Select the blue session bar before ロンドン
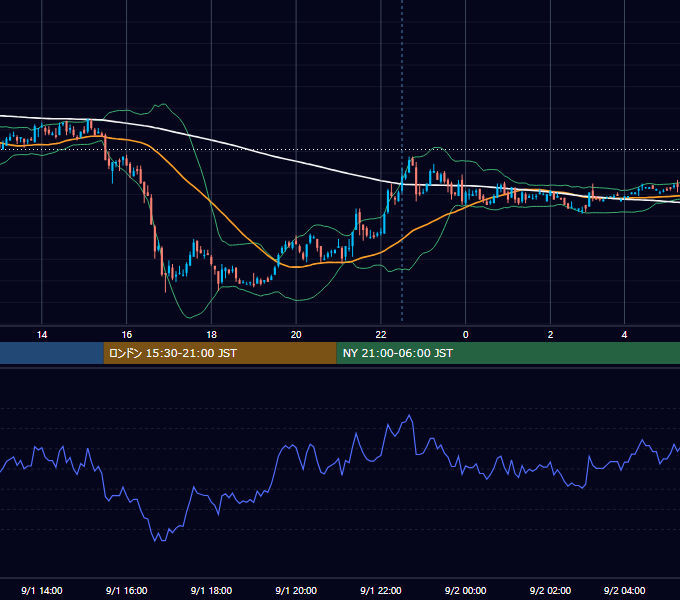Viewport: 680px width, 600px height. tap(52, 353)
